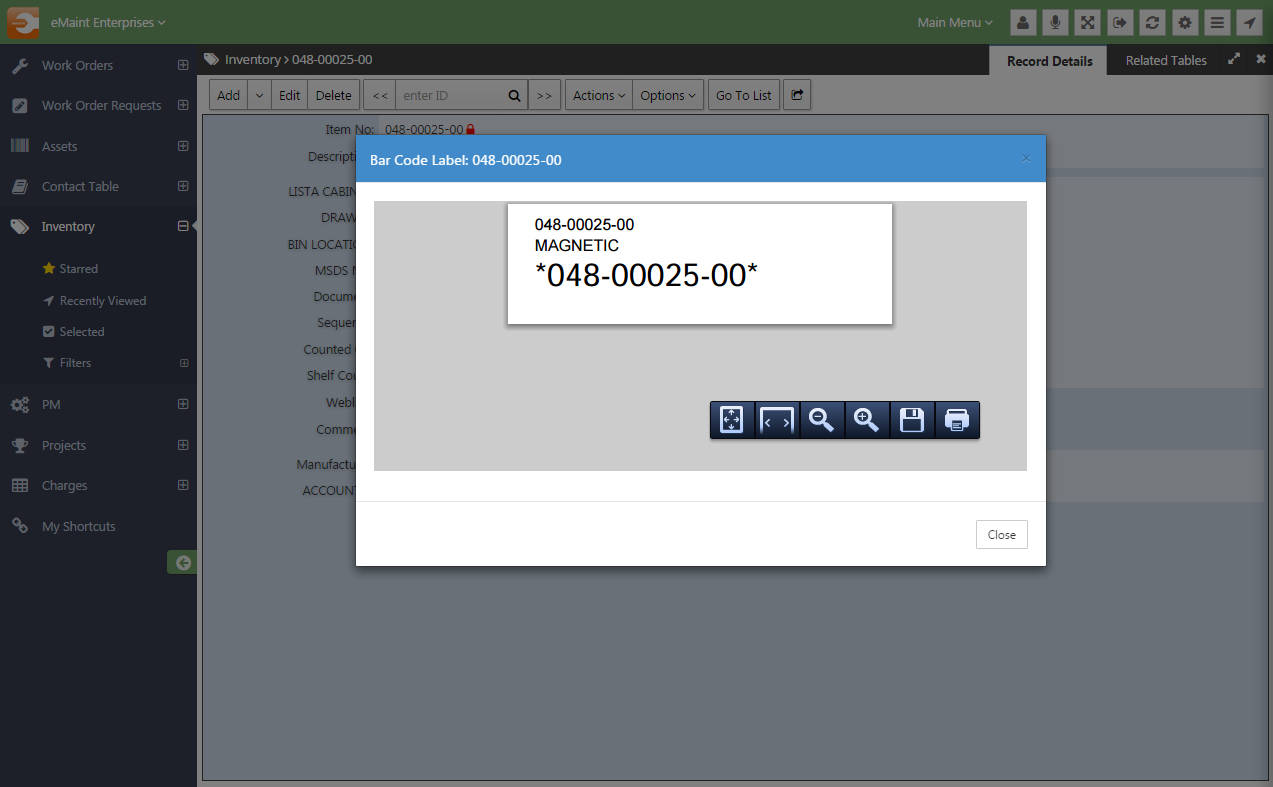Click the fit-to-page viewer icon
The height and width of the screenshot is (787, 1273).
pyautogui.click(x=732, y=420)
